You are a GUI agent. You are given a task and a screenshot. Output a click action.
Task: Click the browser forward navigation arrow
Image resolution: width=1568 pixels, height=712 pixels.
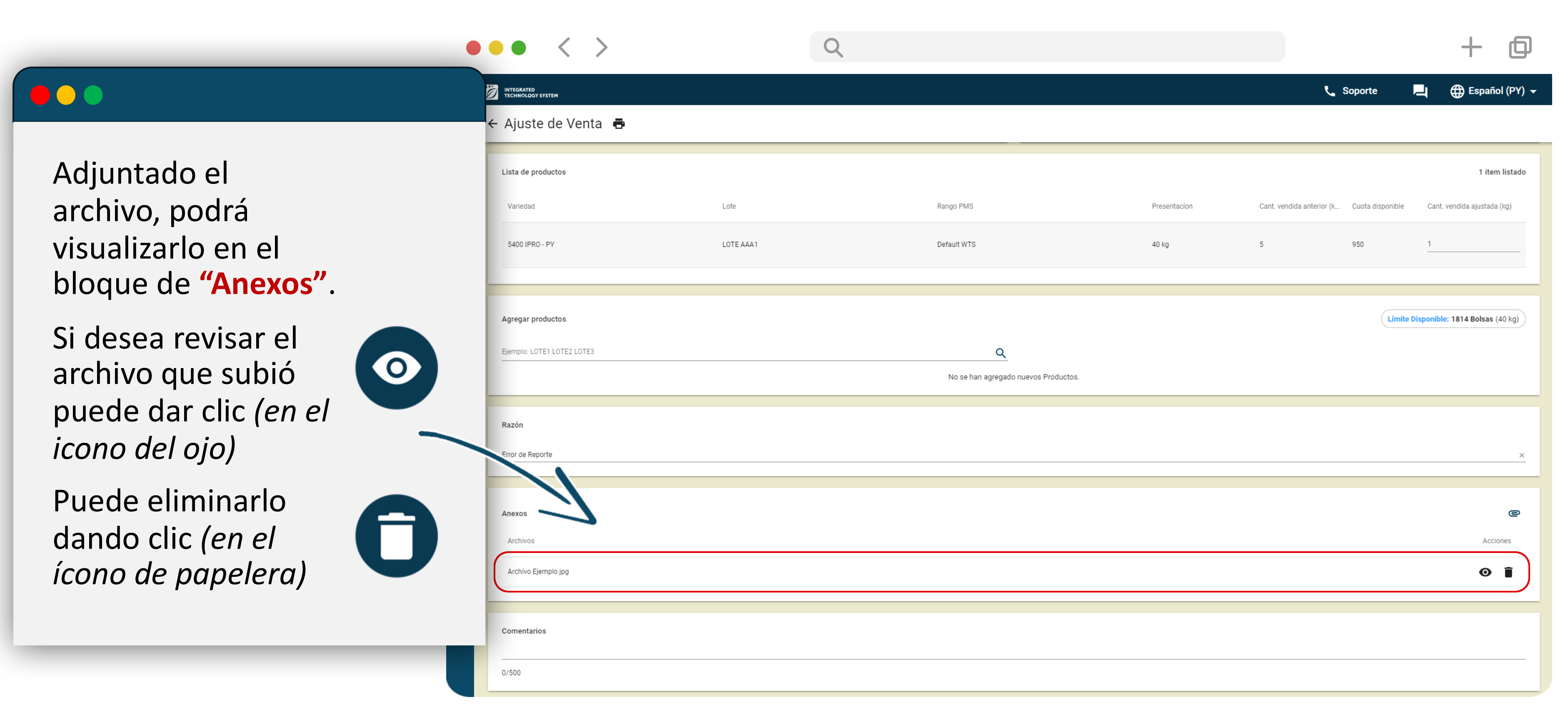pos(601,47)
